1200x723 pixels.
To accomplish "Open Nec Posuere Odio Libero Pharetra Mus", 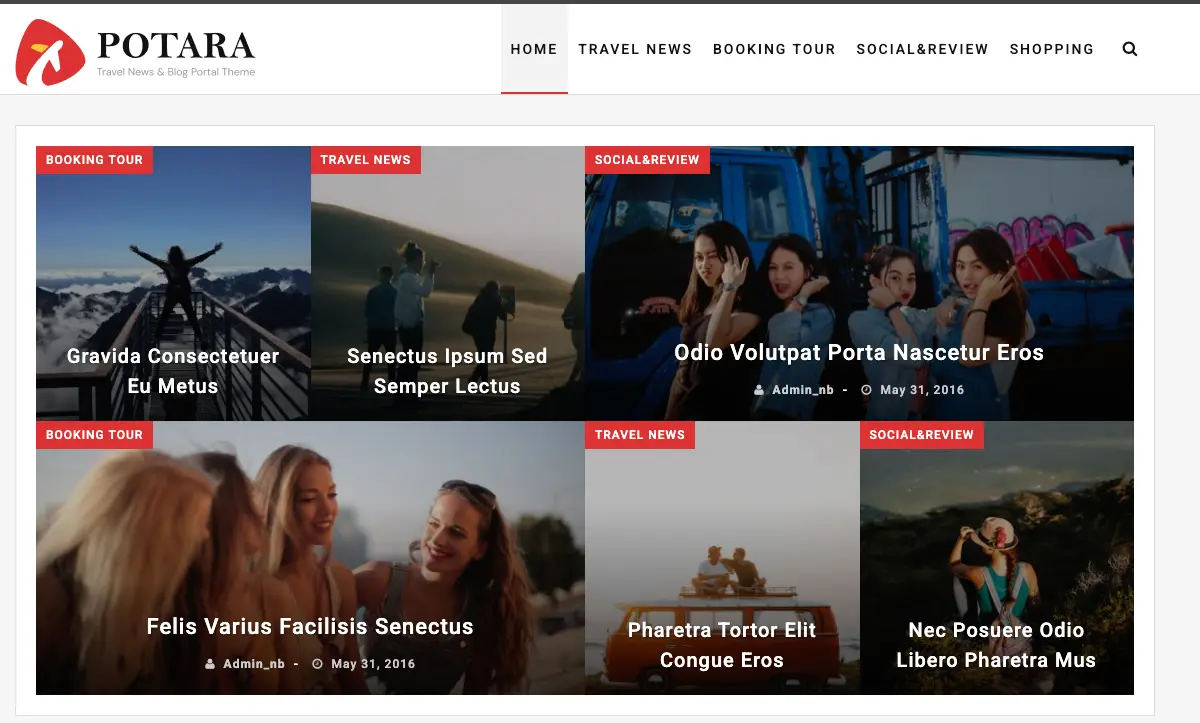I will (x=996, y=645).
